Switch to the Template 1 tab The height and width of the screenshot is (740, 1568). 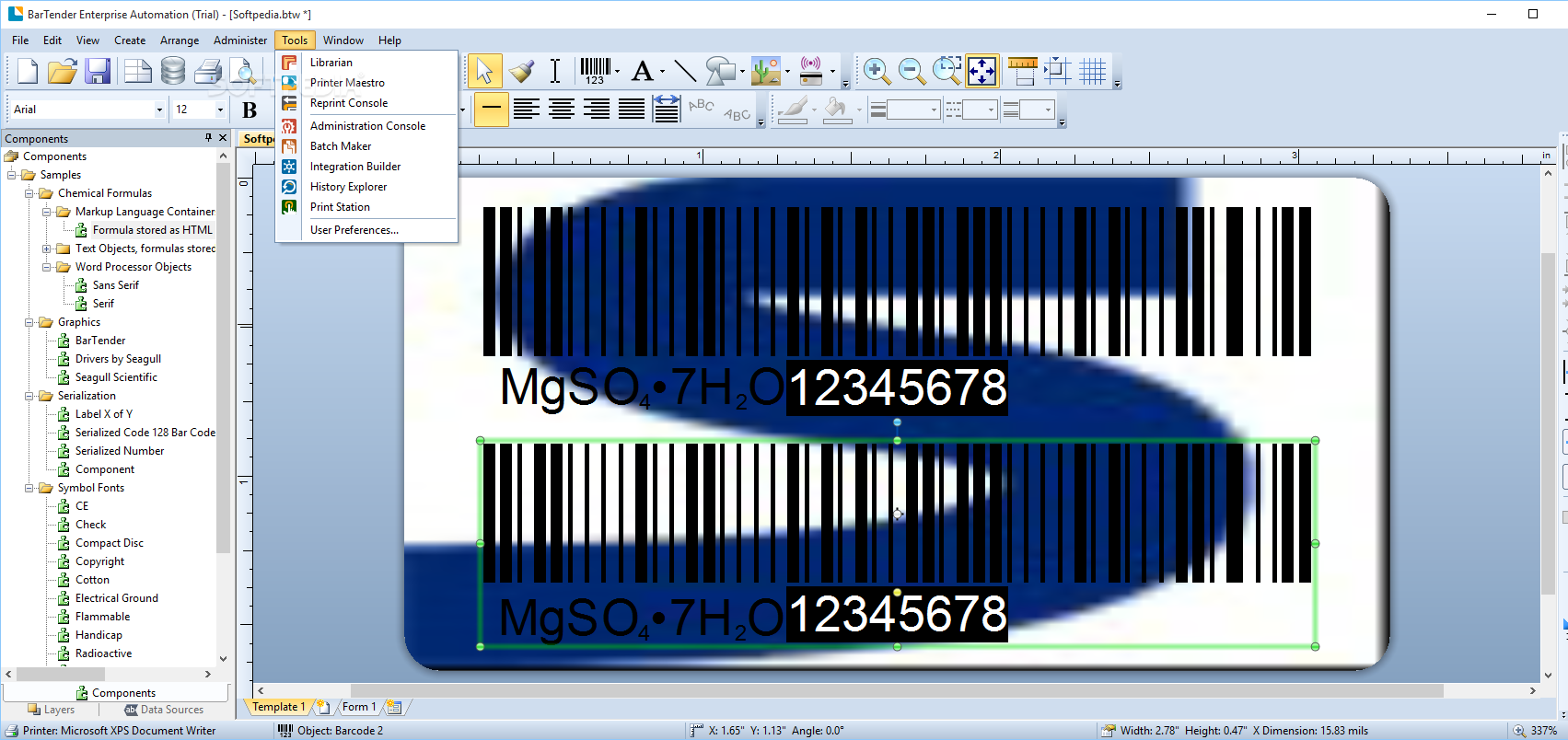277,707
